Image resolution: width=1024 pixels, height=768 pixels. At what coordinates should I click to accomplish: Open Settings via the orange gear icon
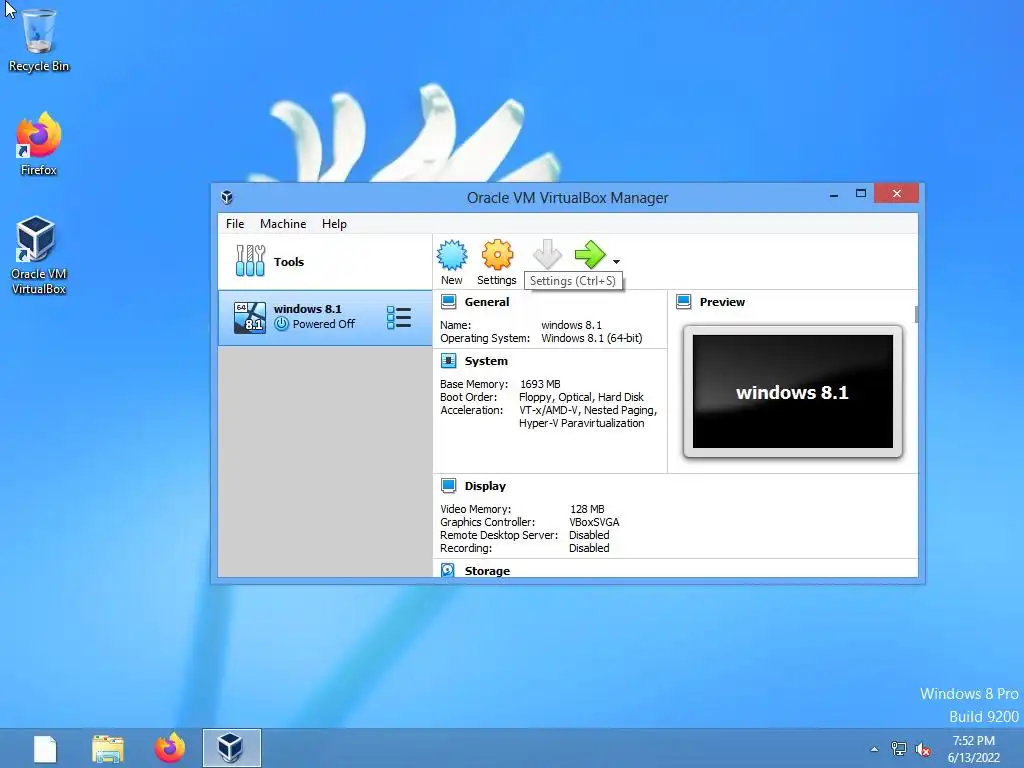tap(497, 255)
